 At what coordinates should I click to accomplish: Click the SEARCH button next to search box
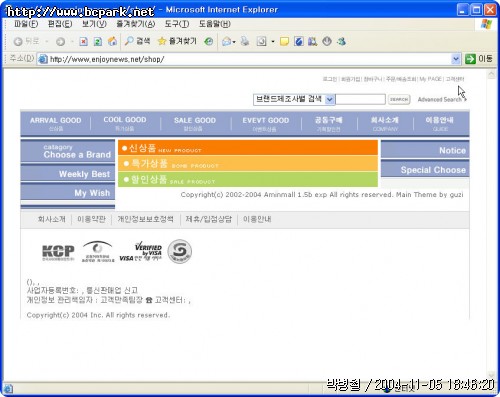click(x=399, y=99)
